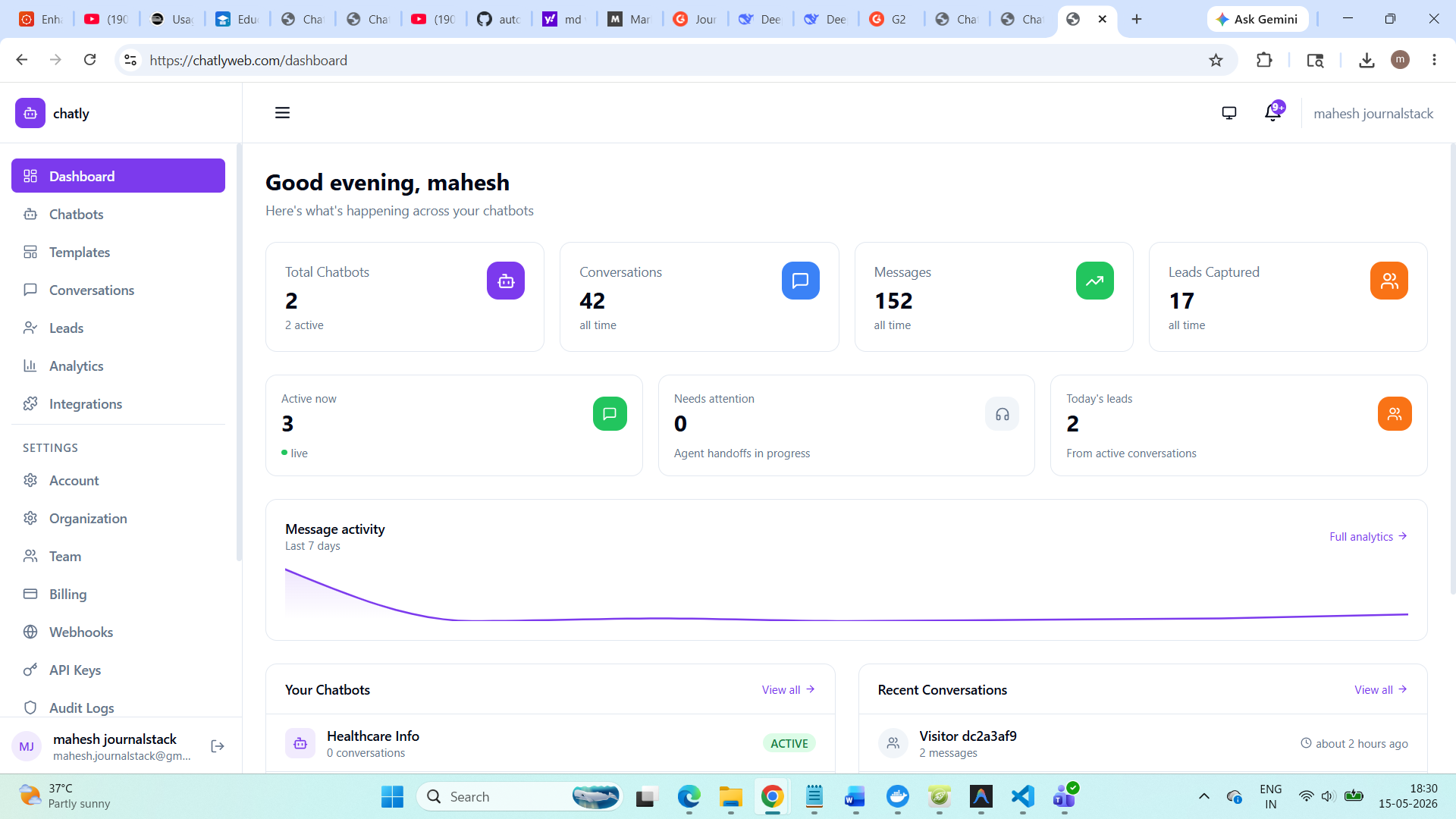Viewport: 1456px width, 819px height.
Task: Open Organization settings
Action: coord(118,519)
